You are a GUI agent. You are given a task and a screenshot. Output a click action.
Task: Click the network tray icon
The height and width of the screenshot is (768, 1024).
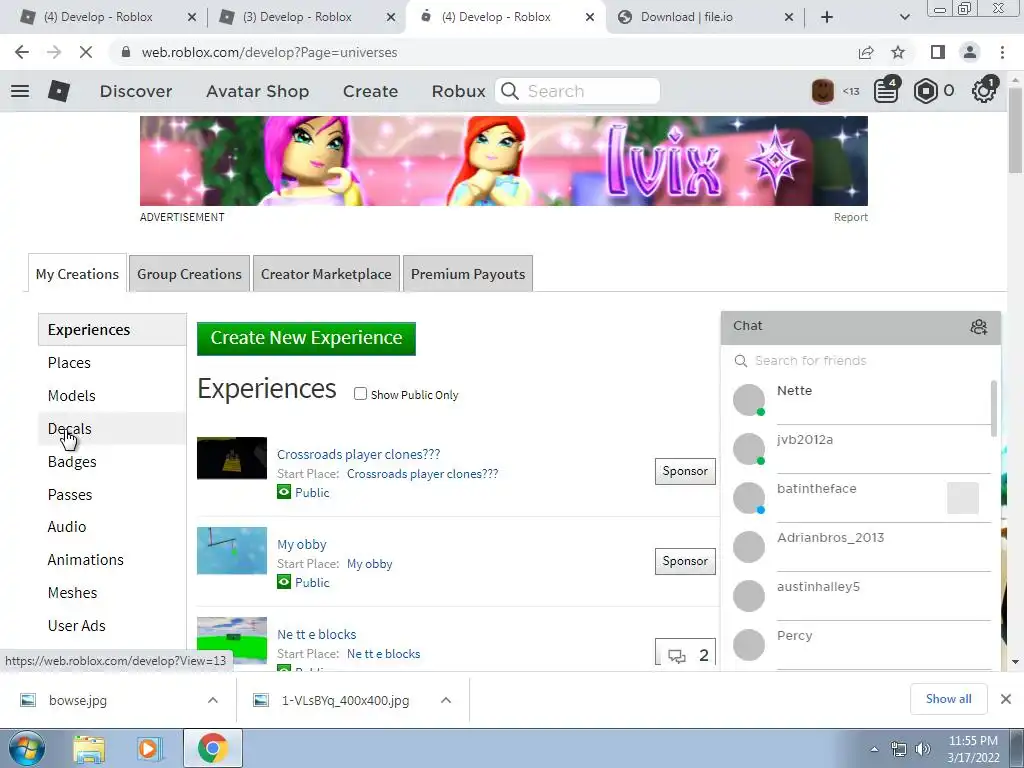coord(899,749)
